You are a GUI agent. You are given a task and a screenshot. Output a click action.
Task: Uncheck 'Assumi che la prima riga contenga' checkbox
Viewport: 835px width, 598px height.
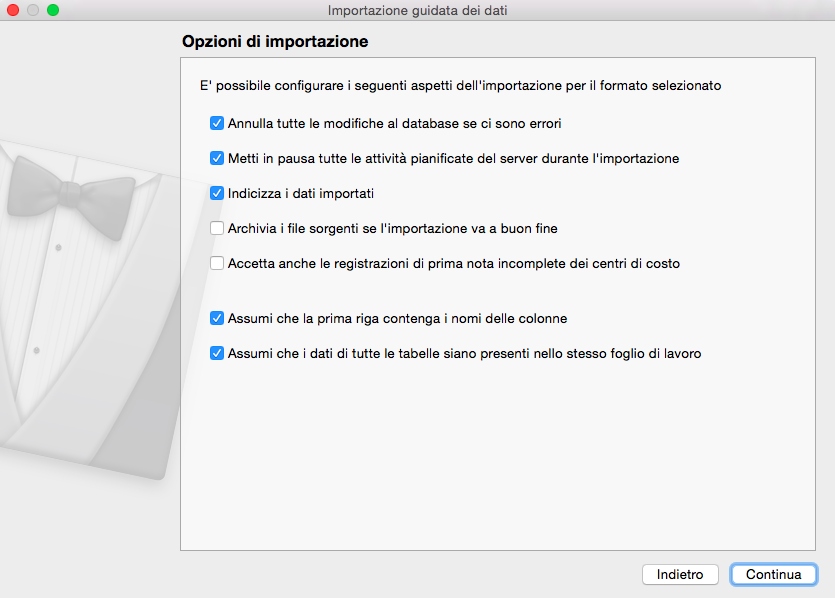point(216,318)
